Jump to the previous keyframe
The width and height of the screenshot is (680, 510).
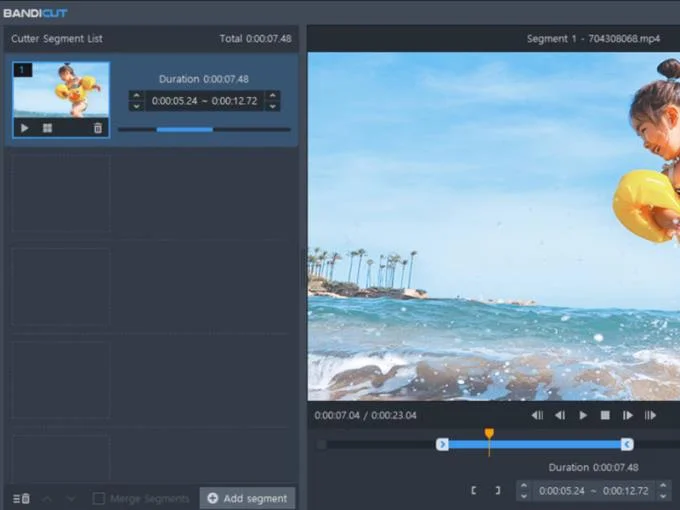coord(537,415)
